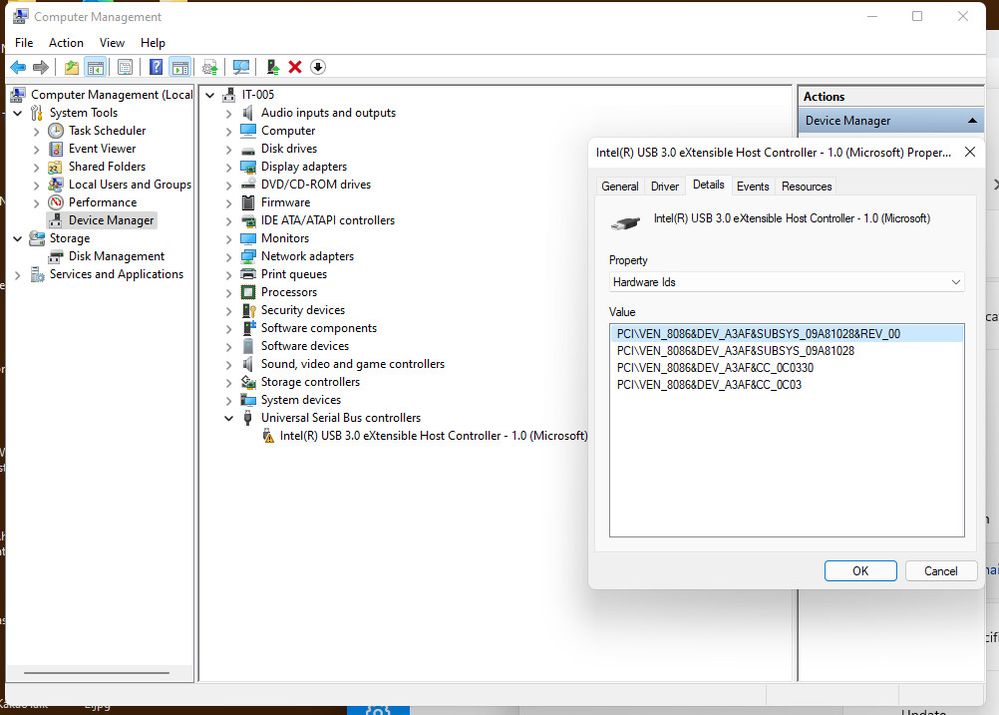Click the Update device driver toolbar icon
This screenshot has width=999, height=715.
273,67
